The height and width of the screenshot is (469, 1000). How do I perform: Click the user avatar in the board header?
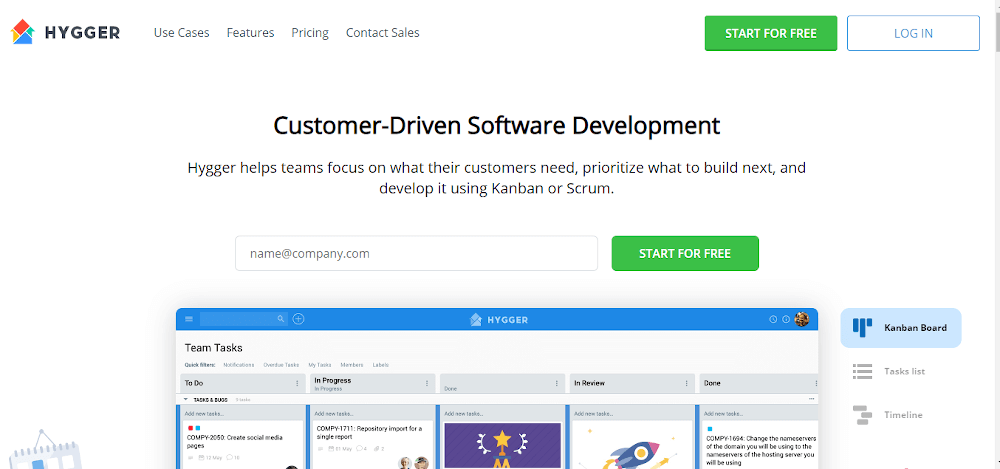point(802,319)
